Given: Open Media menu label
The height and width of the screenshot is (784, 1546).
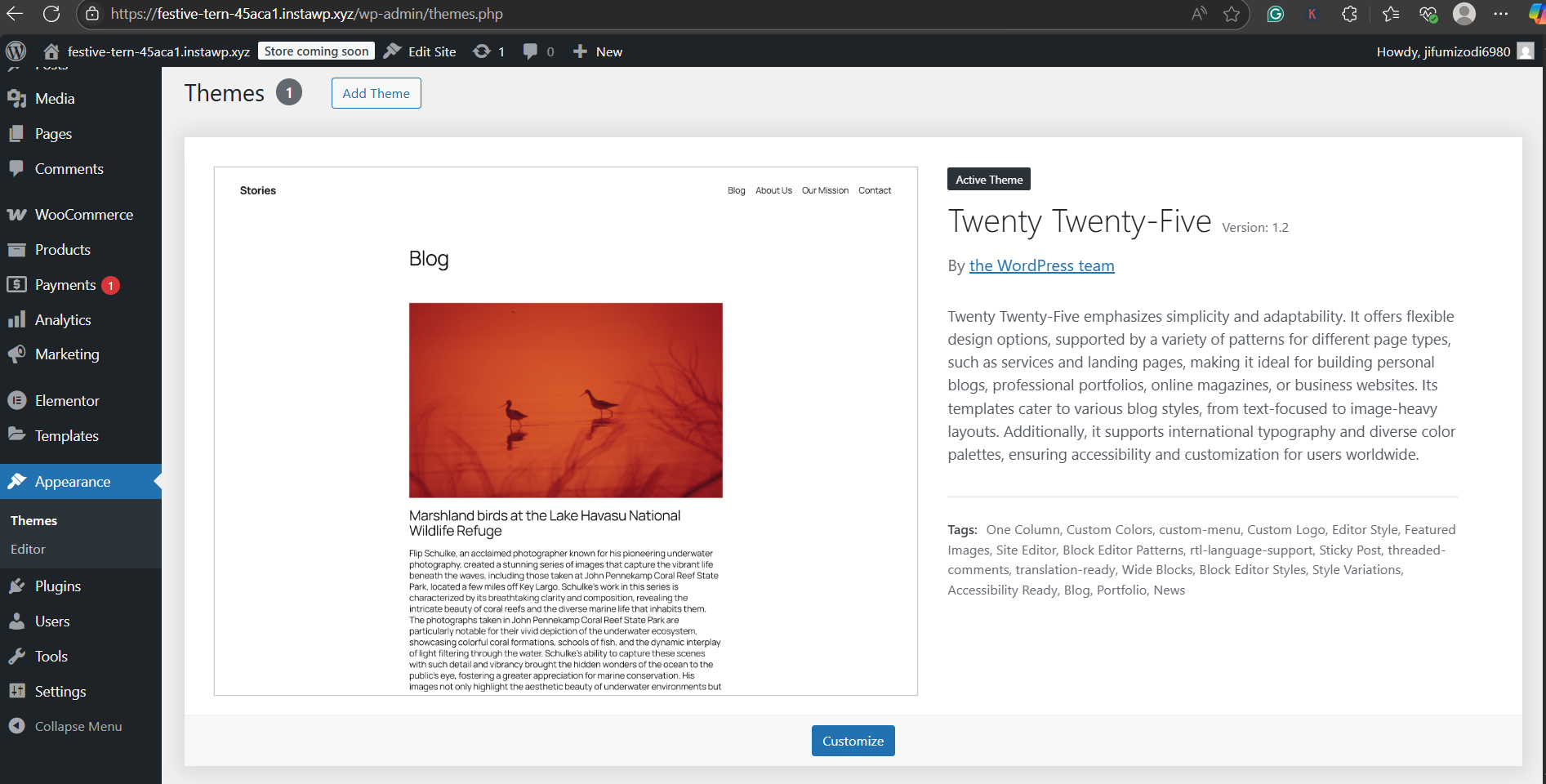Looking at the screenshot, I should click(x=55, y=99).
